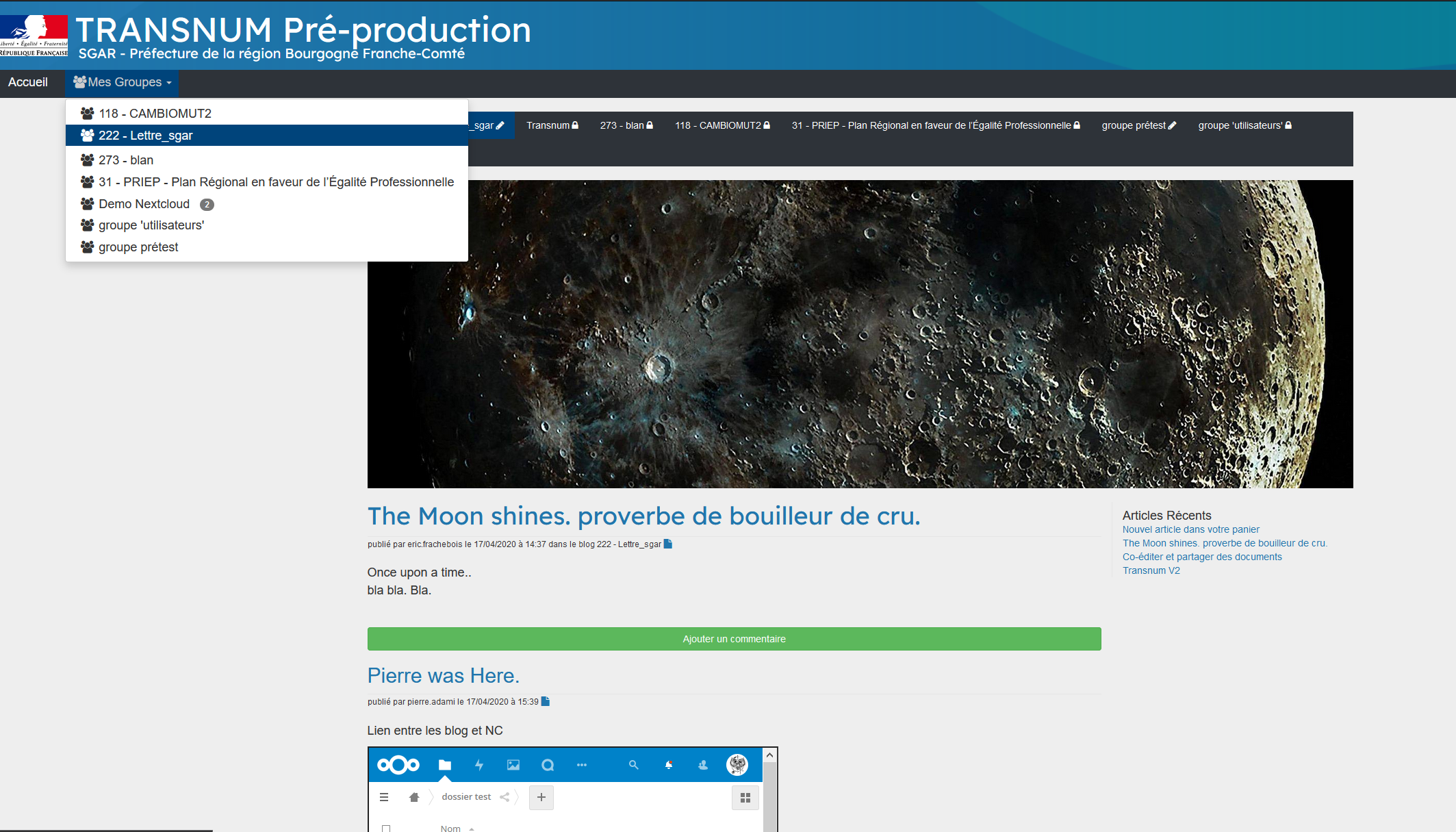Open the Nextcloud Photos gallery icon
The width and height of the screenshot is (1456, 832).
(x=513, y=765)
